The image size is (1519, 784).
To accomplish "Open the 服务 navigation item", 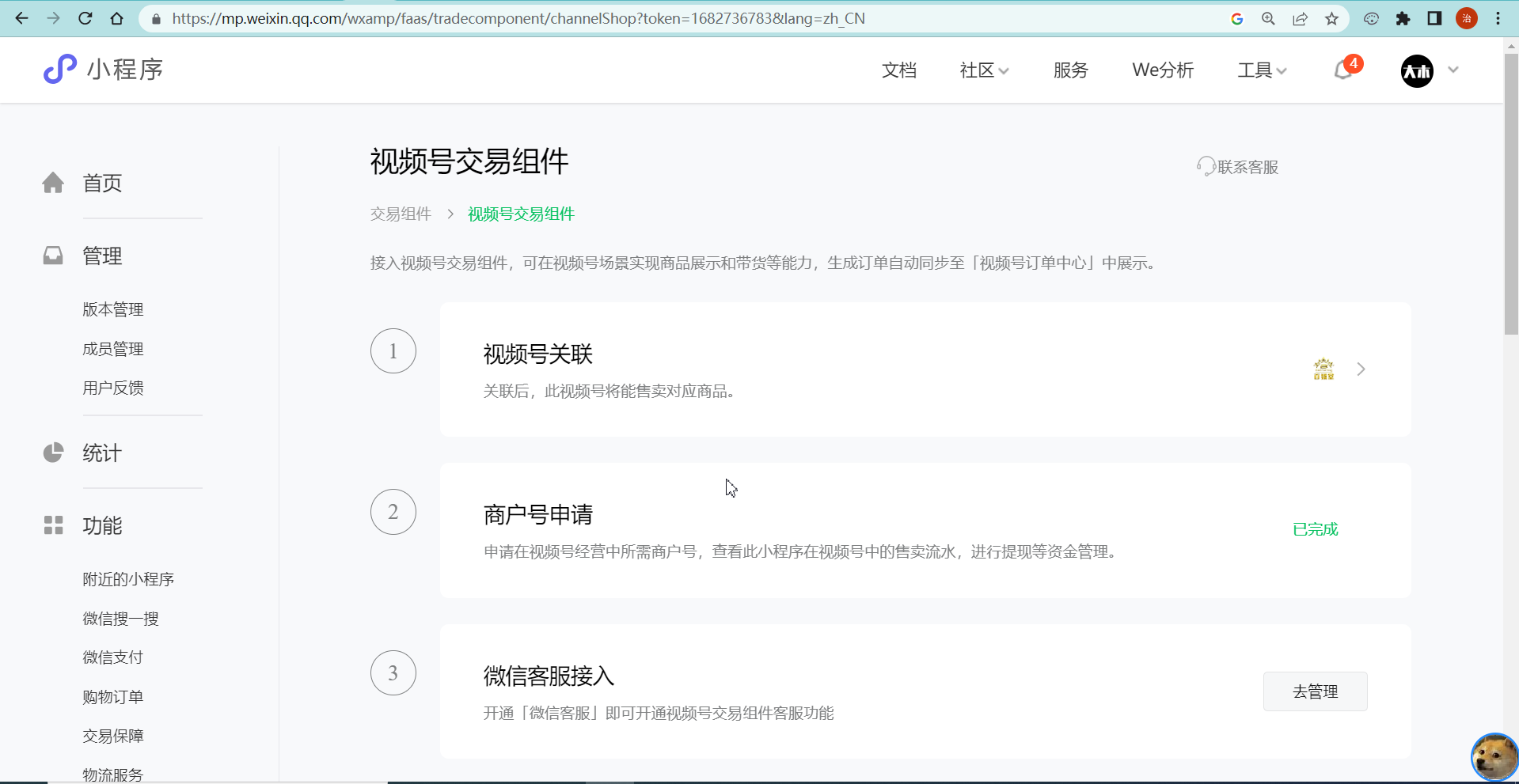I will point(1071,70).
